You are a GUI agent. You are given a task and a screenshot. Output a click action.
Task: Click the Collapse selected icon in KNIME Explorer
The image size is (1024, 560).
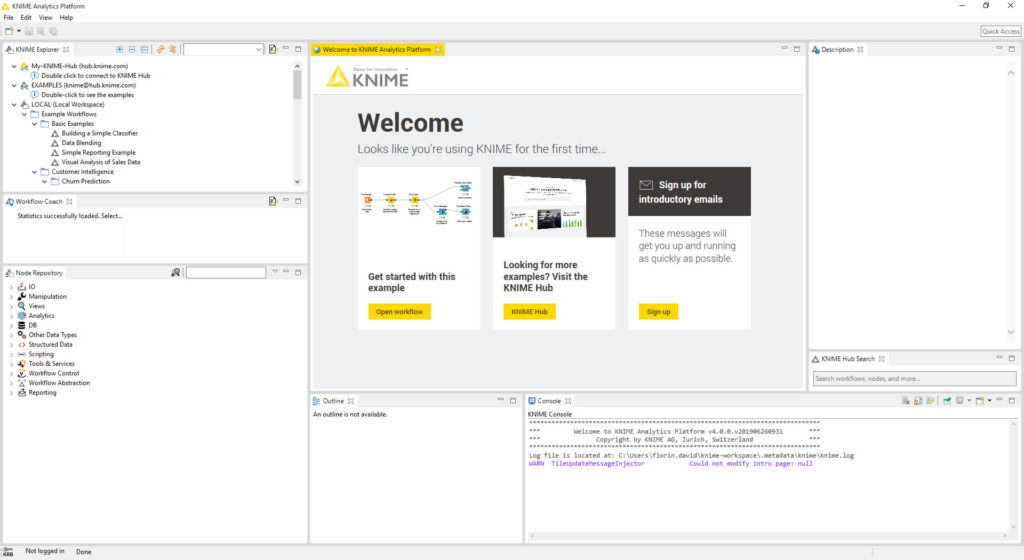(132, 49)
